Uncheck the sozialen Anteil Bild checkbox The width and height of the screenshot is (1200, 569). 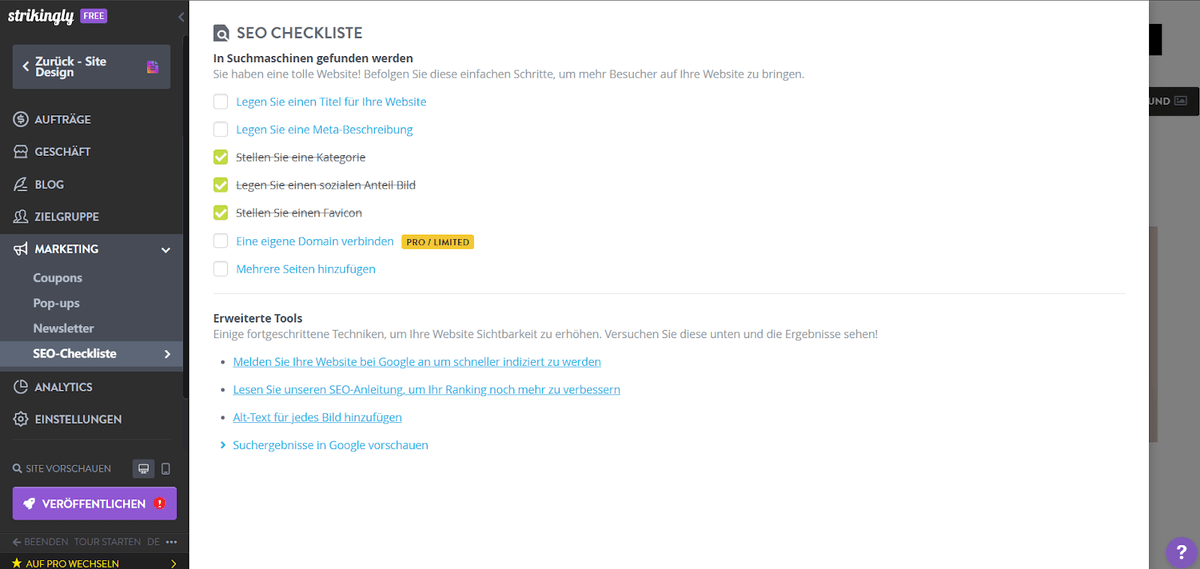(x=220, y=185)
